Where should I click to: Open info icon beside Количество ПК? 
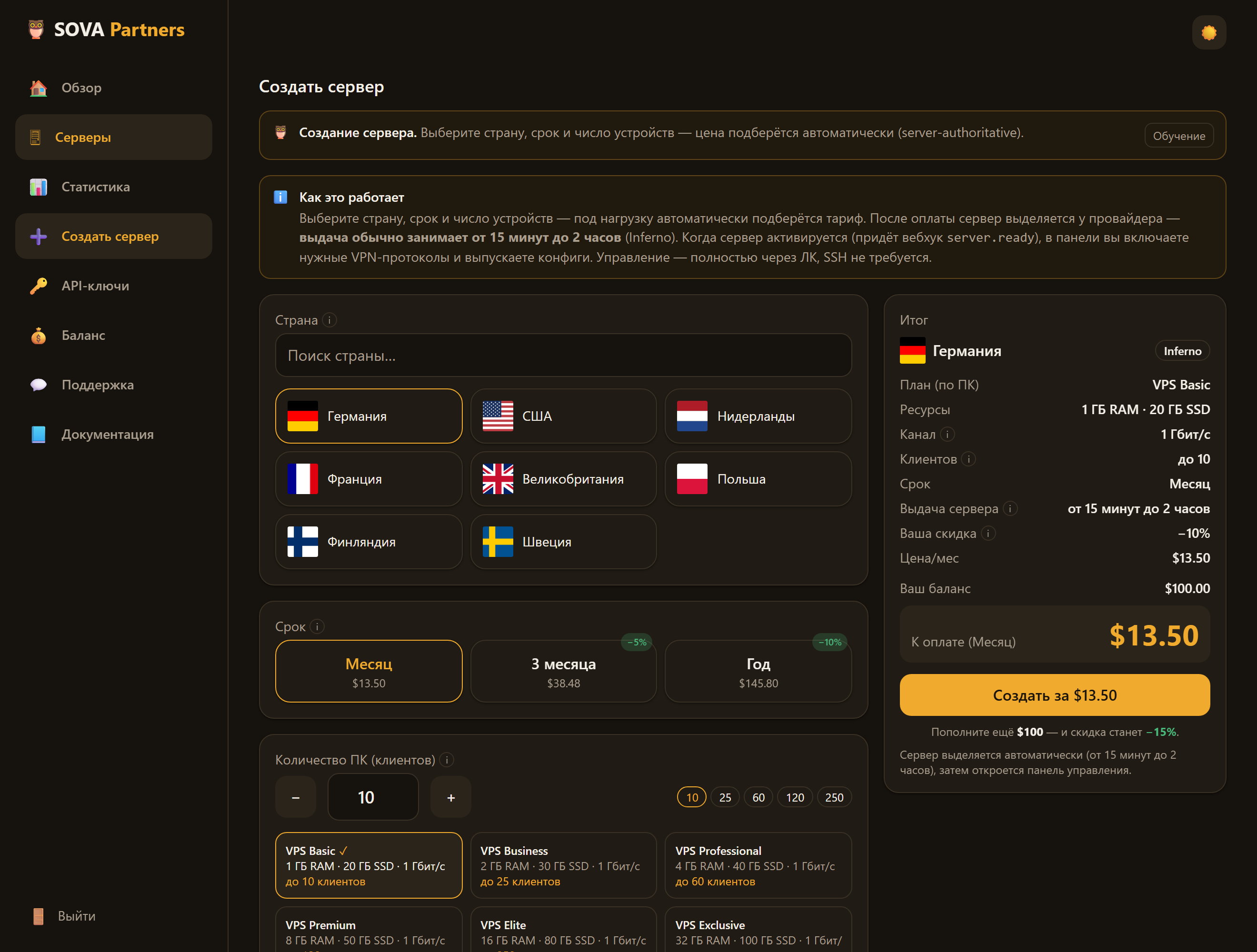[447, 759]
